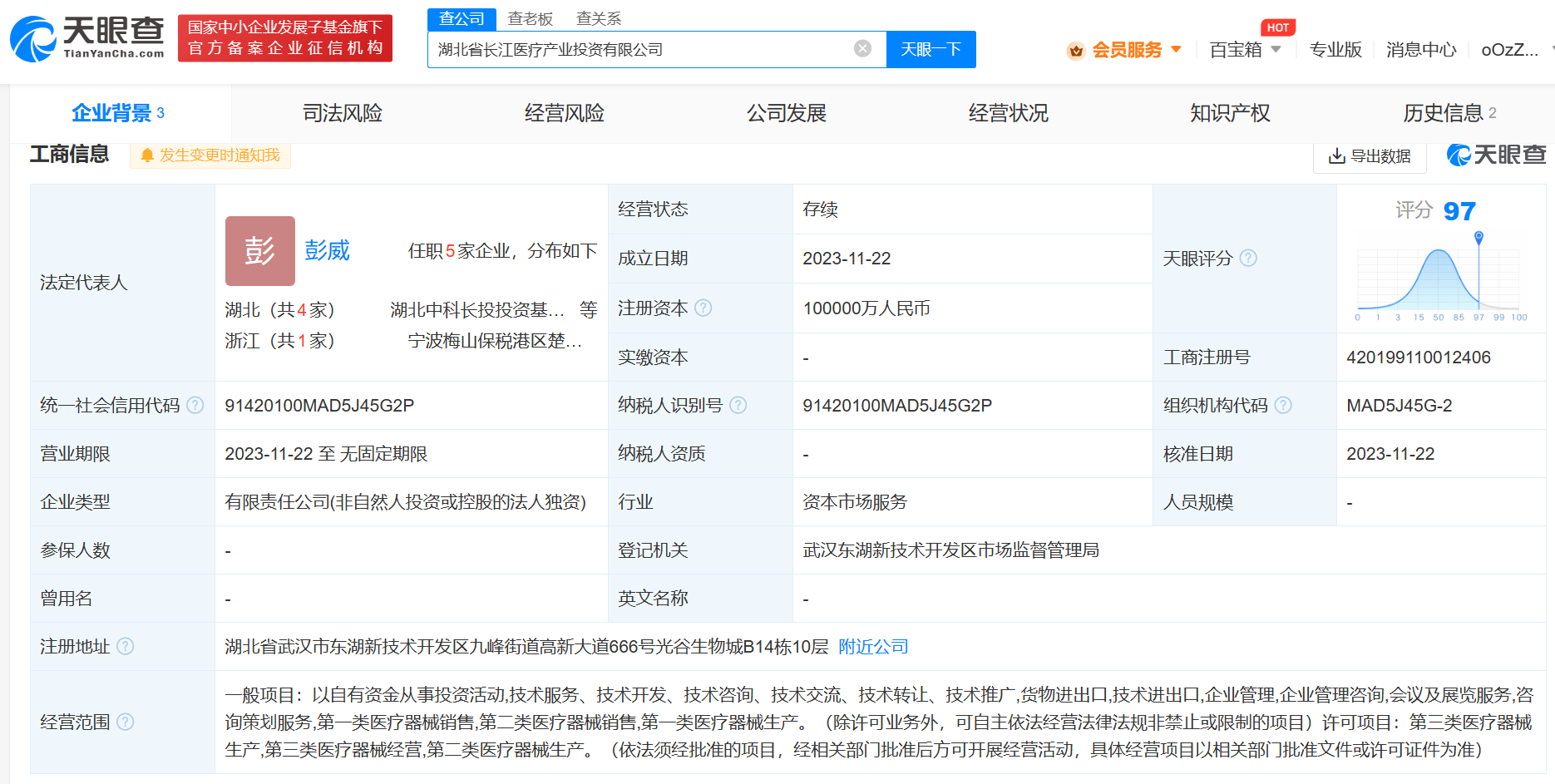Click the 导出数据 export button

1370,156
